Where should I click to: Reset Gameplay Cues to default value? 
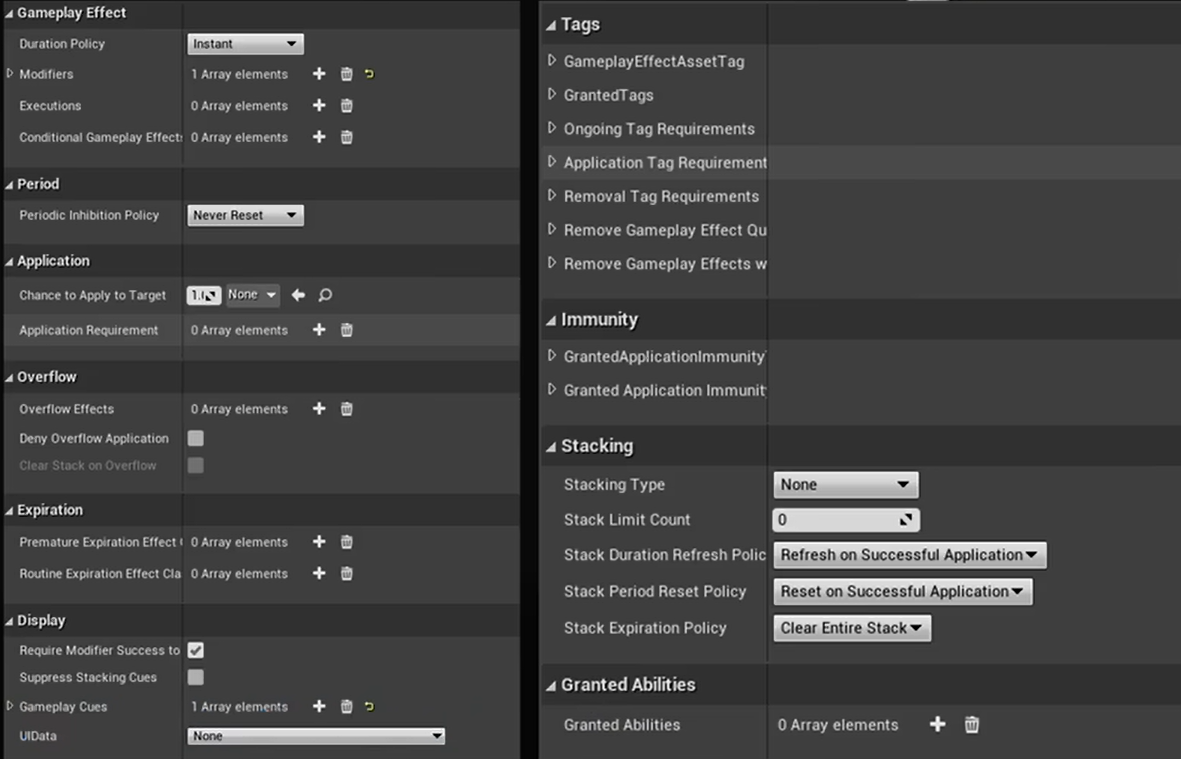pyautogui.click(x=369, y=707)
